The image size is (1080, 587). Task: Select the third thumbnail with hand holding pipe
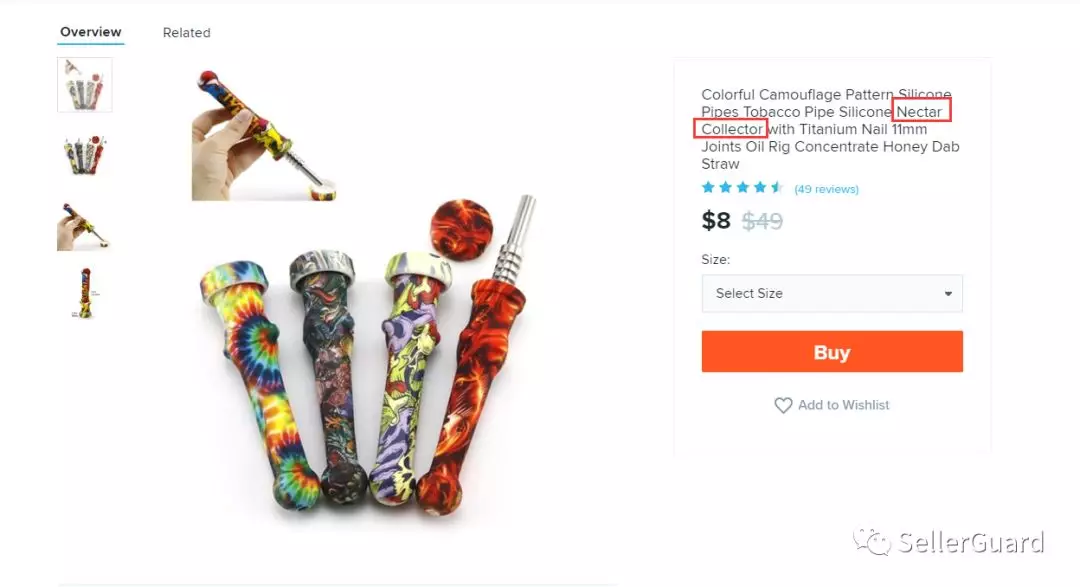85,224
